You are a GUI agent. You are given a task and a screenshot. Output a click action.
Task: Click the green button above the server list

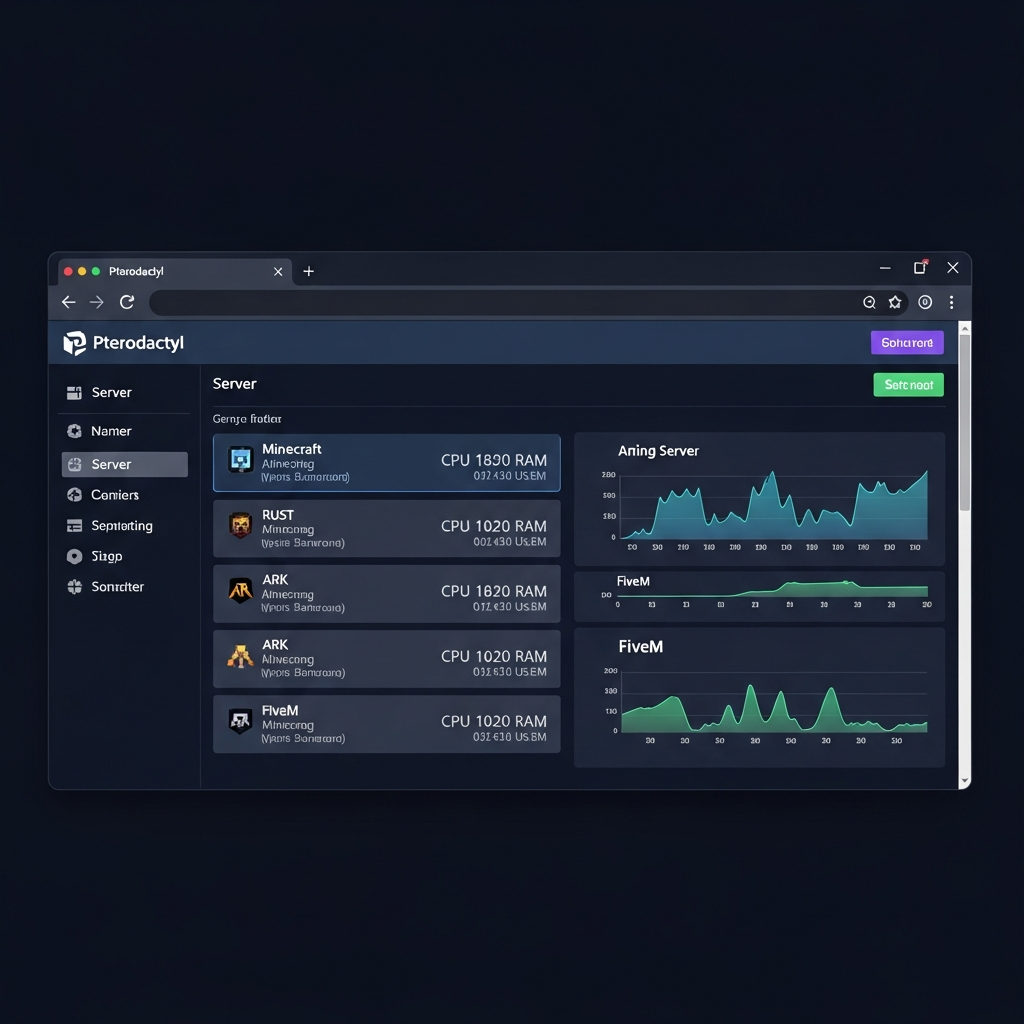pos(908,384)
